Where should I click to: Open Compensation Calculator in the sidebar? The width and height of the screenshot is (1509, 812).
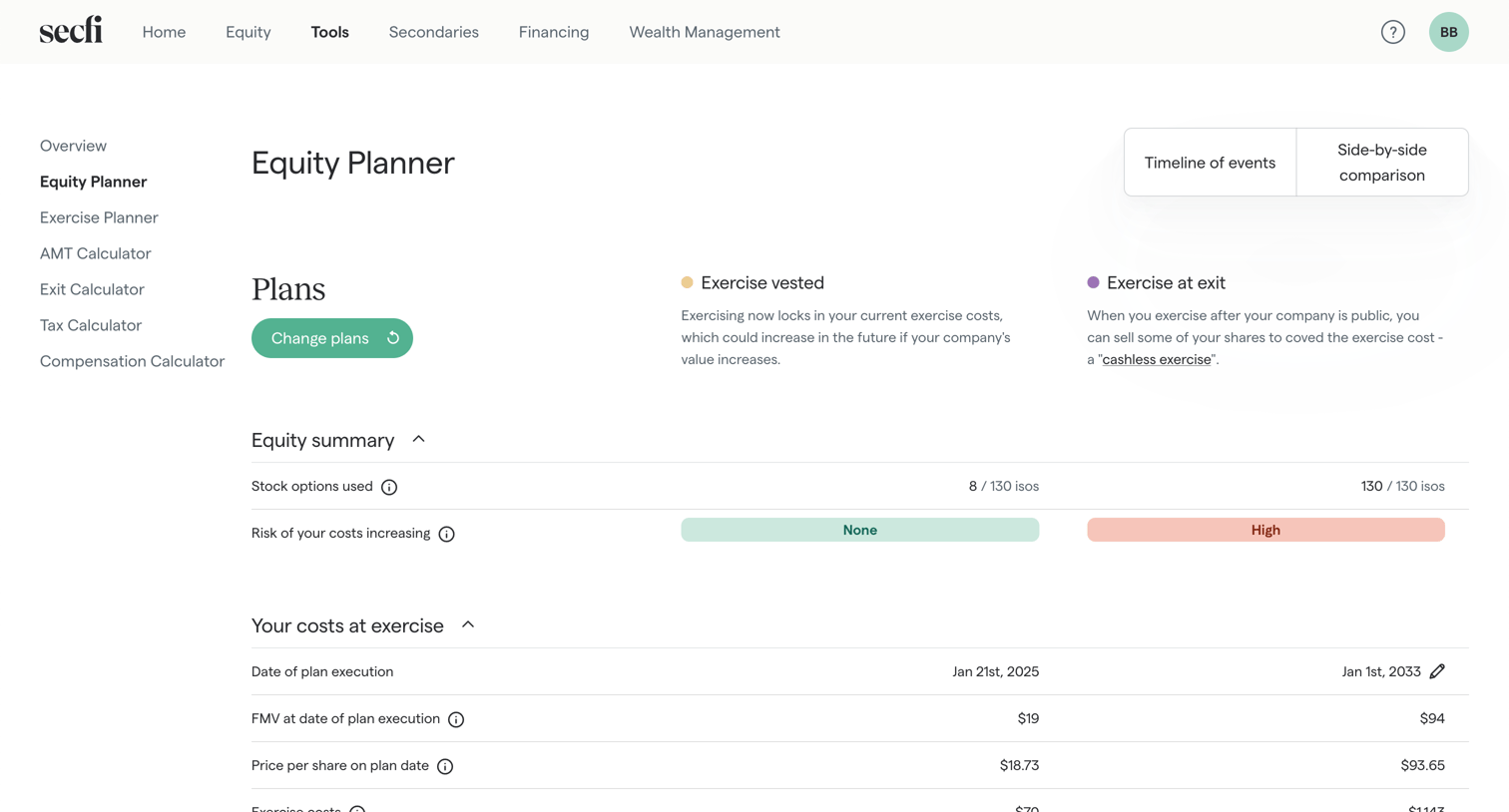pos(132,361)
